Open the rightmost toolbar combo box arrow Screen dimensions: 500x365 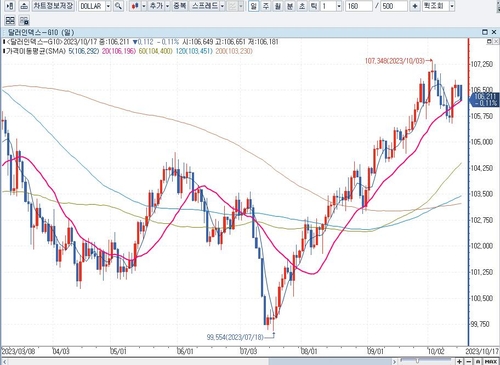point(452,6)
